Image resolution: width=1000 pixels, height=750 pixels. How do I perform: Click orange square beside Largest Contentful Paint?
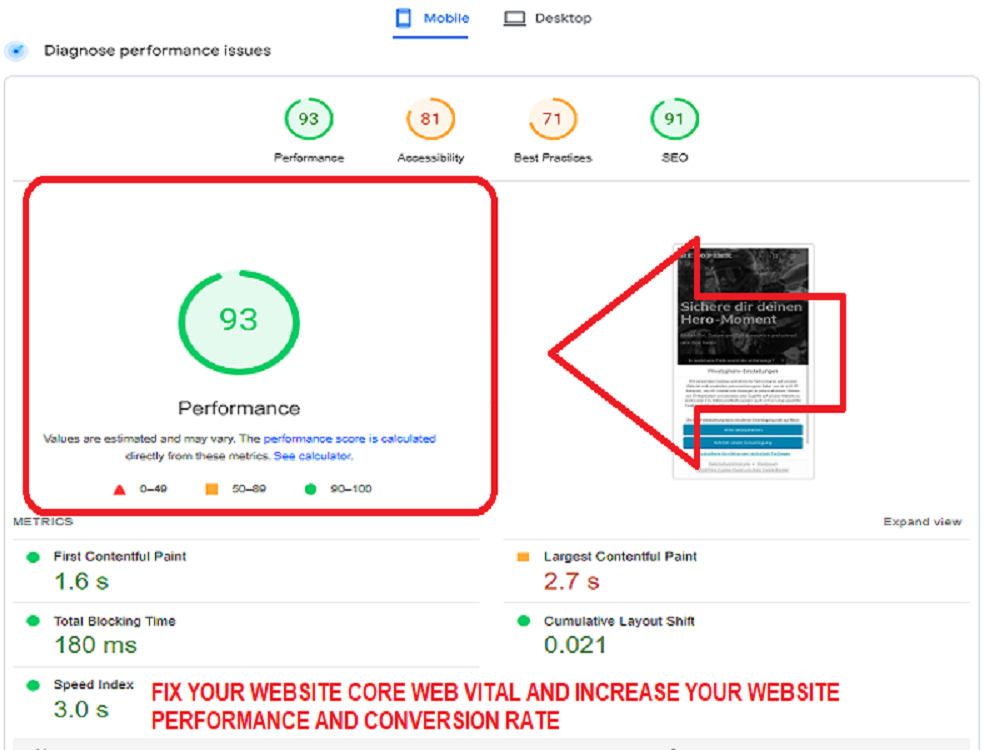[523, 557]
